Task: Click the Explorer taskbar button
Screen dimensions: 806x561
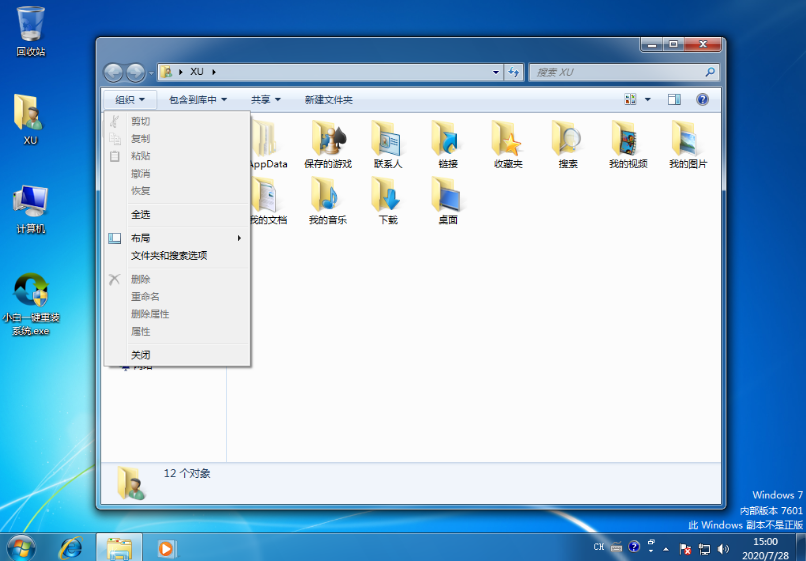Action: click(x=119, y=548)
